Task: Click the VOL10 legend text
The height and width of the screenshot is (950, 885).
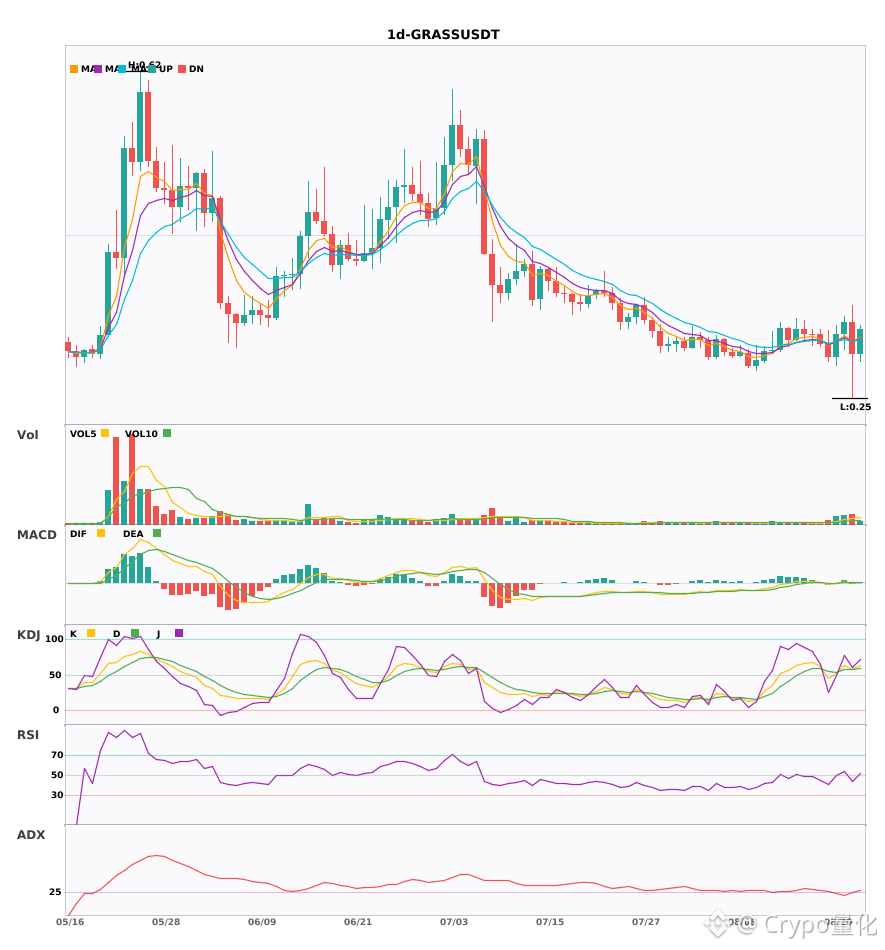Action: 141,434
